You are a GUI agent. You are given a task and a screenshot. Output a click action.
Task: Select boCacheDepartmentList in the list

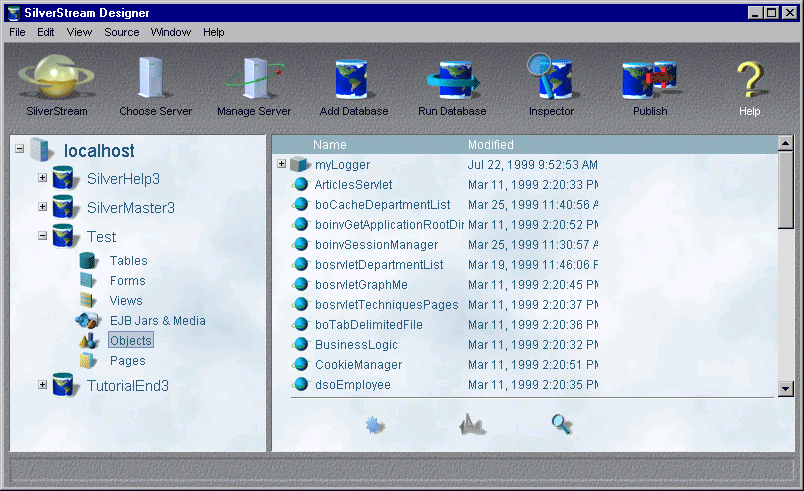(x=383, y=204)
